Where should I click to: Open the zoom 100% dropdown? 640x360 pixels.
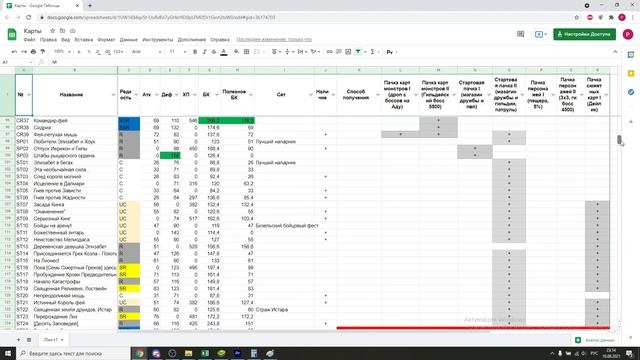click(62, 52)
